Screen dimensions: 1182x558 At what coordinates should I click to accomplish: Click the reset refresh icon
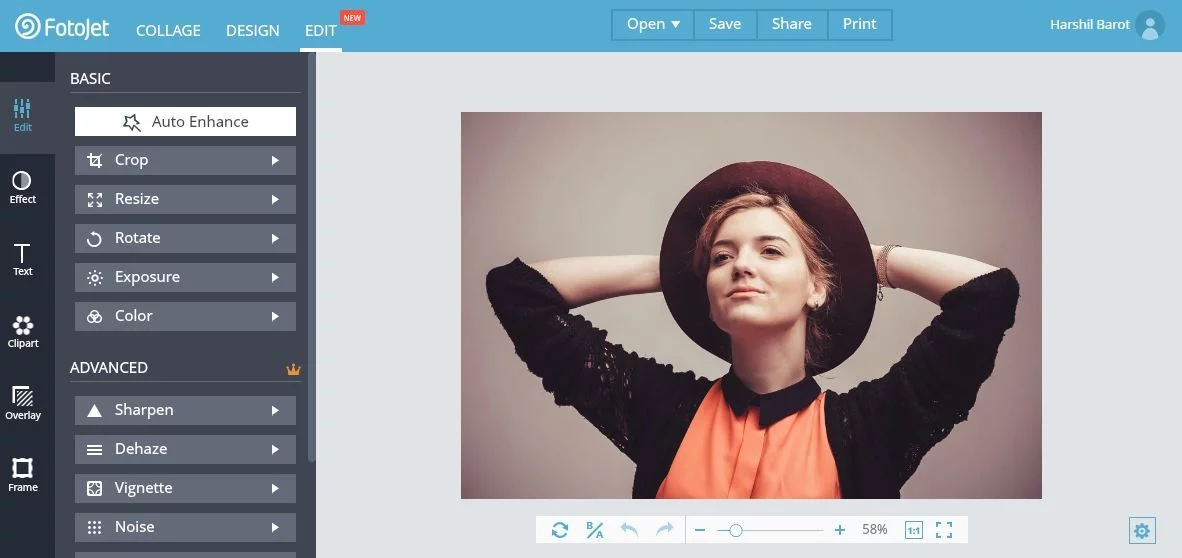pos(559,530)
